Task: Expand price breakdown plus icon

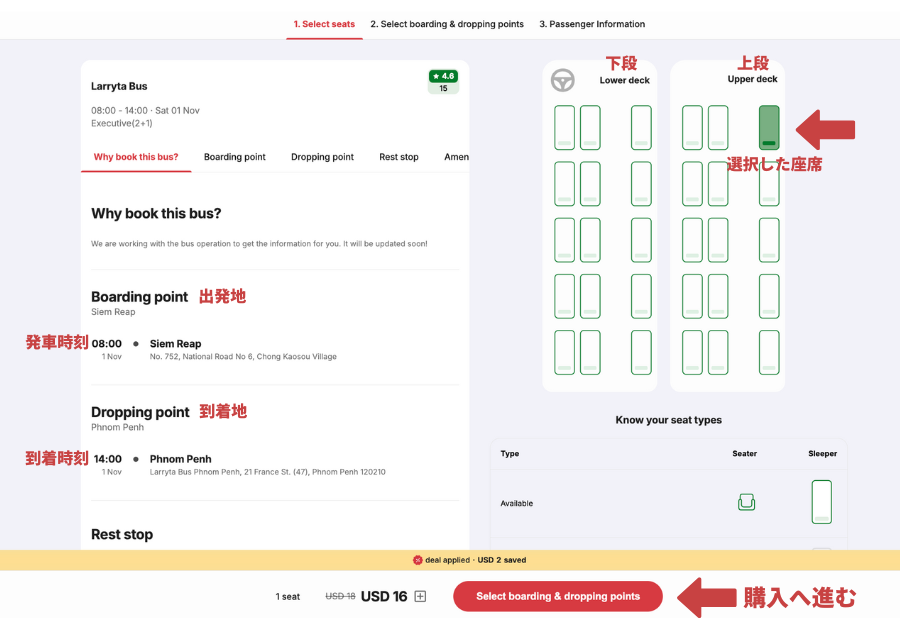Action: point(420,596)
